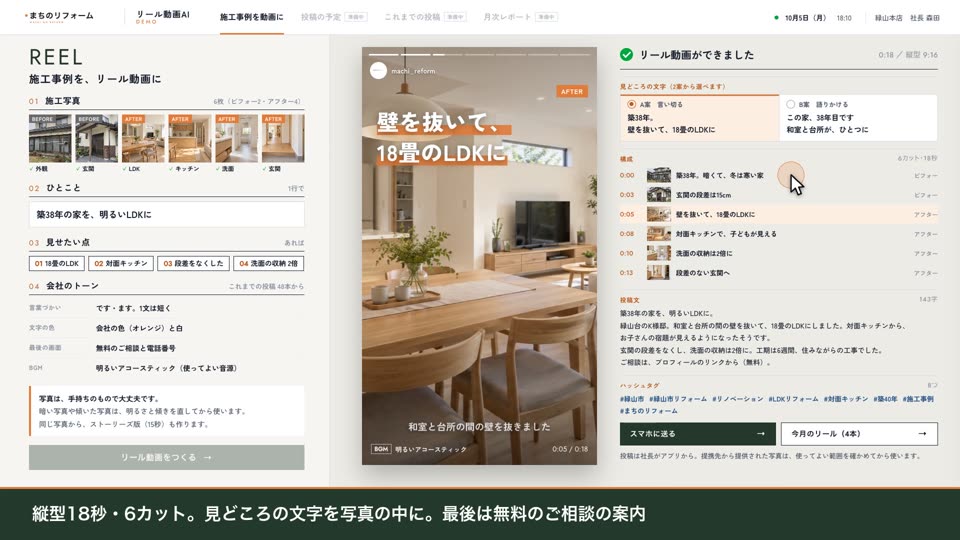Screen dimensions: 960x540
Task: Click 会社の色（オレンジ）と白 value
Action: coord(139,328)
